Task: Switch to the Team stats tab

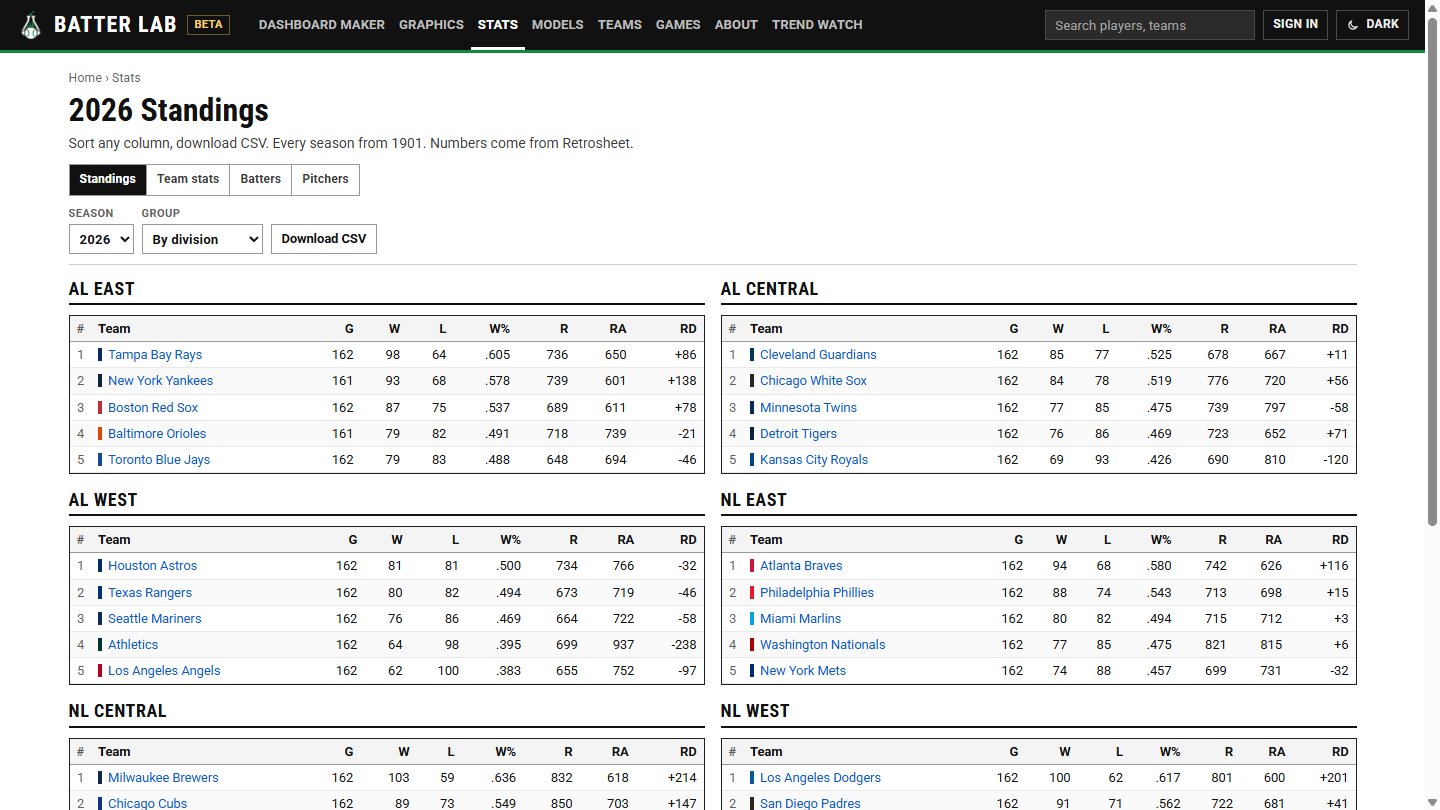Action: tap(188, 179)
